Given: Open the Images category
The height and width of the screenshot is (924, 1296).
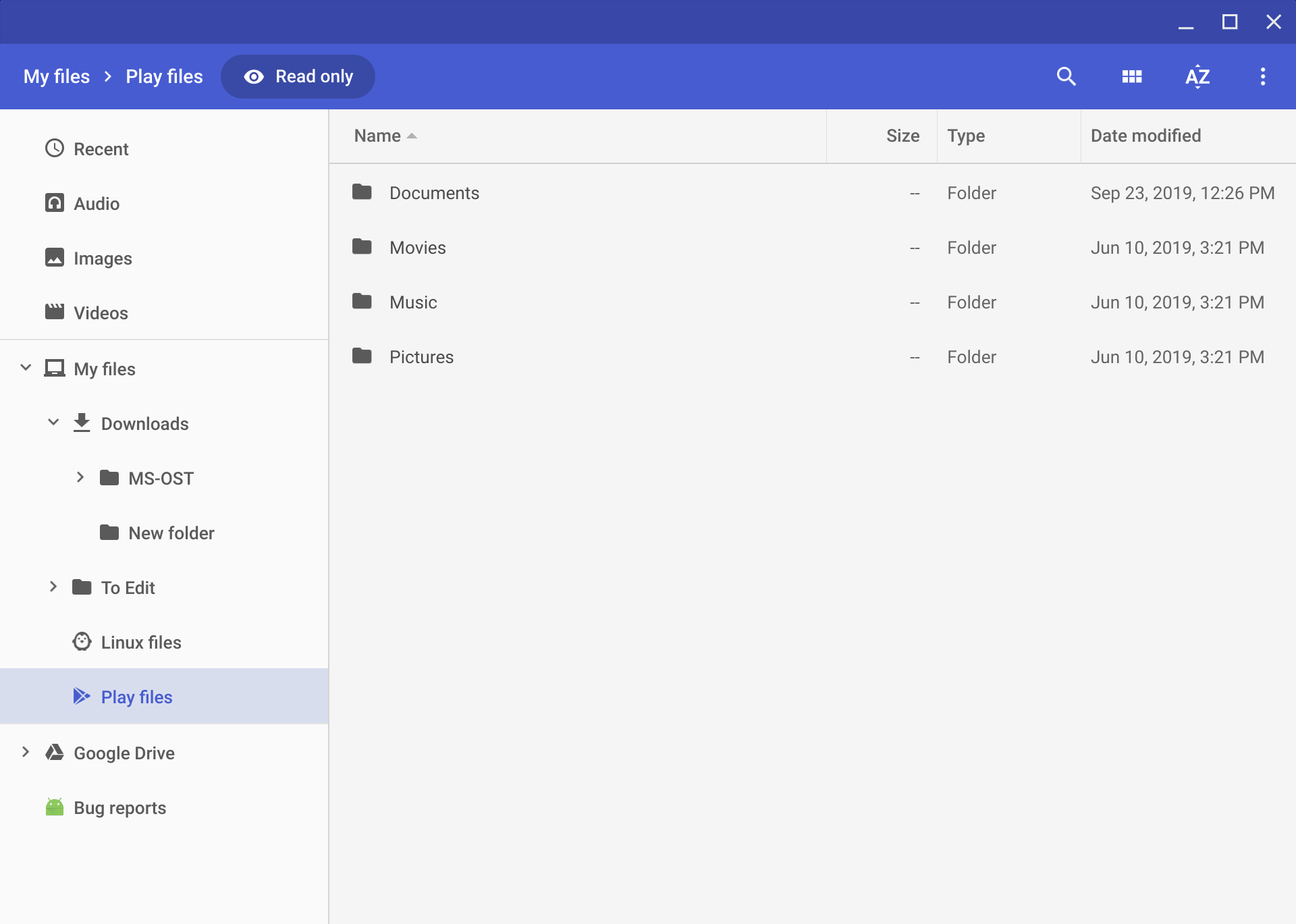Looking at the screenshot, I should tap(103, 258).
